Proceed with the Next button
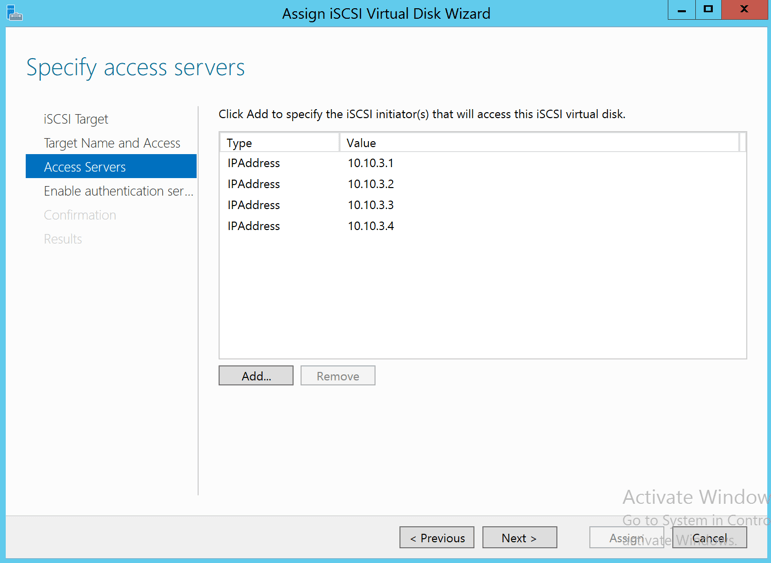 (519, 538)
